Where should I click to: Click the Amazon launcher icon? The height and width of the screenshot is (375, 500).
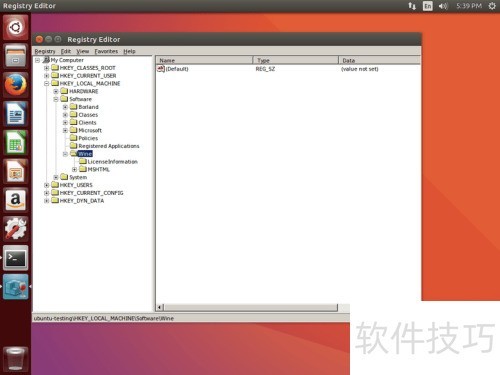pos(15,200)
